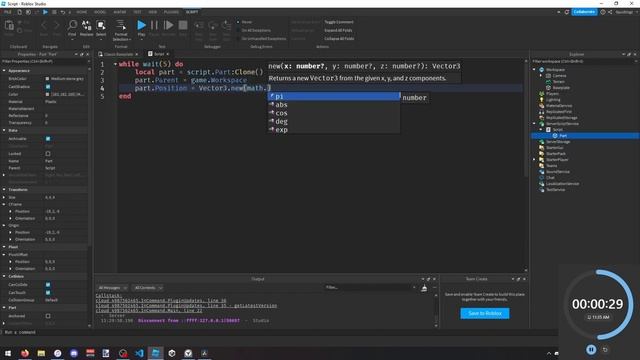Click the Select icon in the Edit group
The height and width of the screenshot is (360, 640).
[101, 25]
